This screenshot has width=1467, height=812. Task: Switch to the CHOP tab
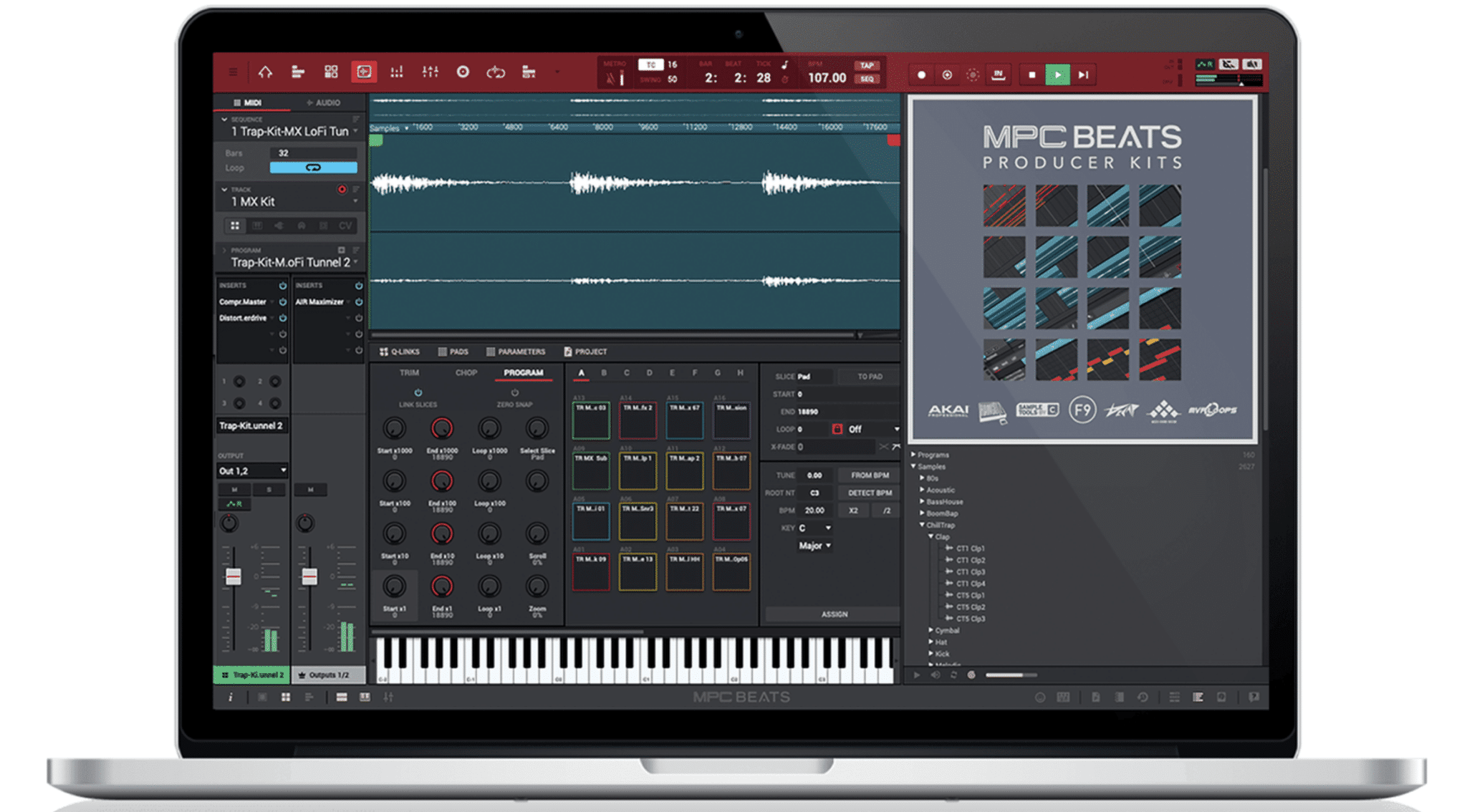pos(466,372)
